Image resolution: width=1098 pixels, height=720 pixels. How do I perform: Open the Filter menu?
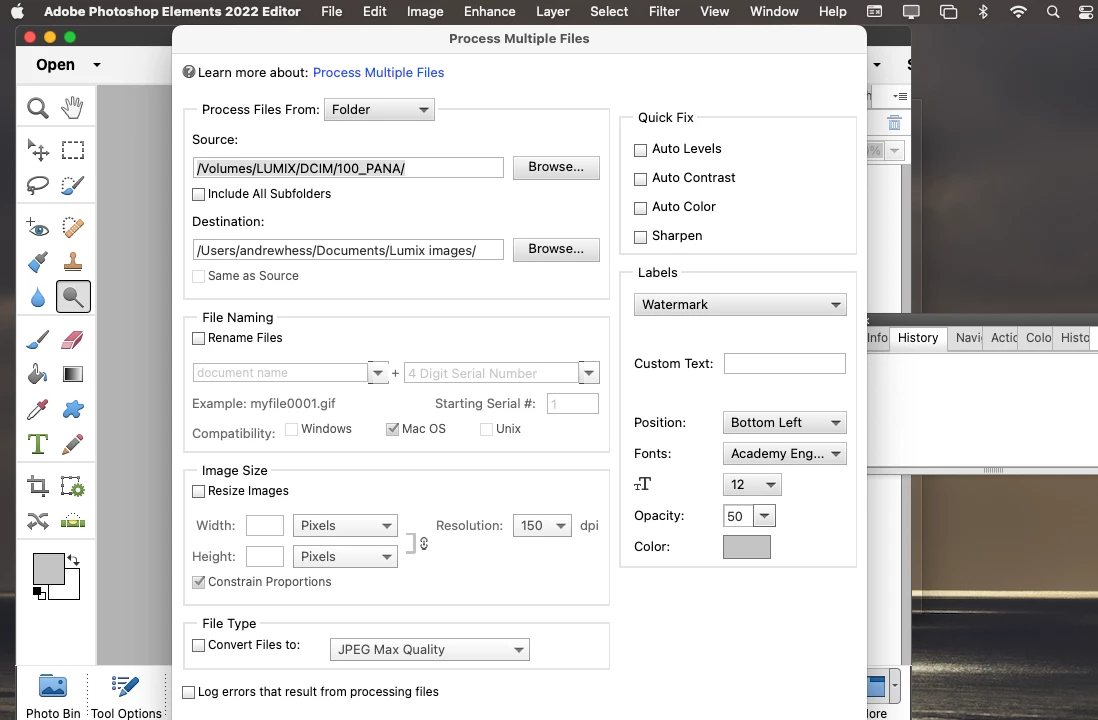[x=664, y=11]
